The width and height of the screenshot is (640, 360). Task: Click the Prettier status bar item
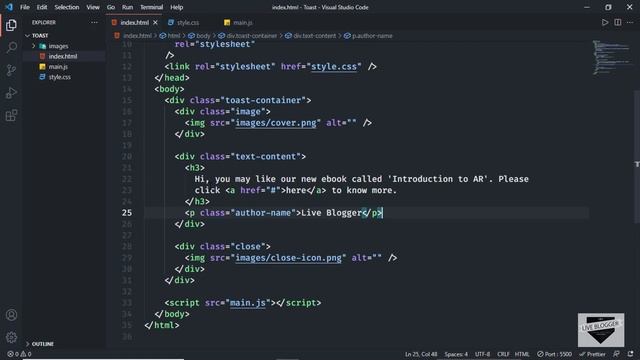tap(592, 354)
